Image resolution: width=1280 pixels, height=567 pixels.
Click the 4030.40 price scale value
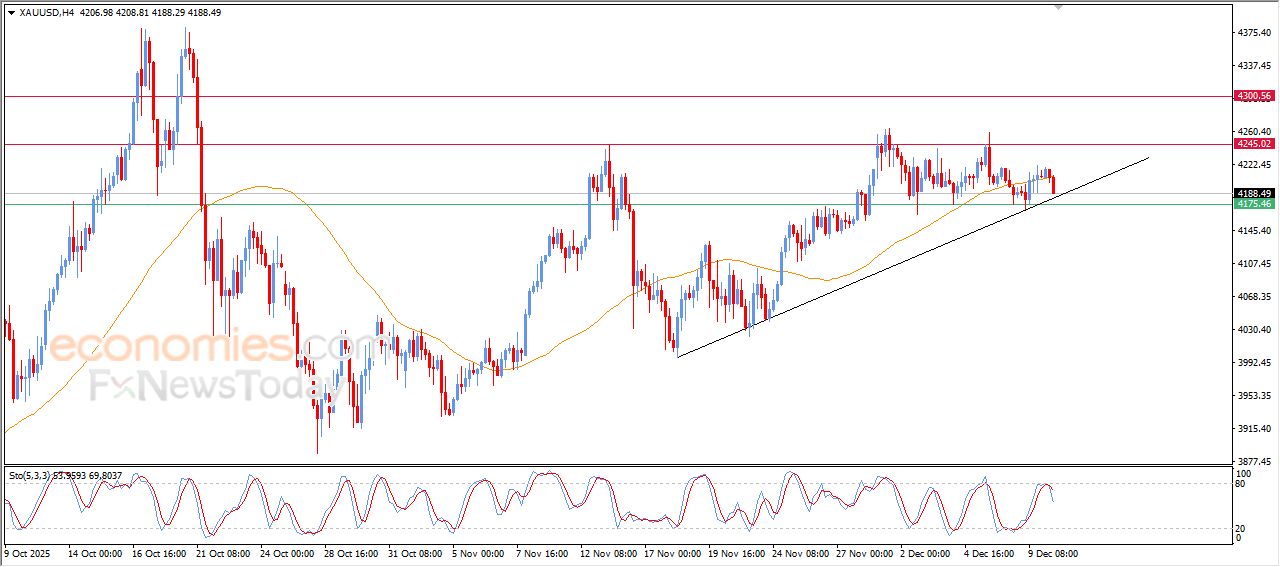coord(1254,329)
